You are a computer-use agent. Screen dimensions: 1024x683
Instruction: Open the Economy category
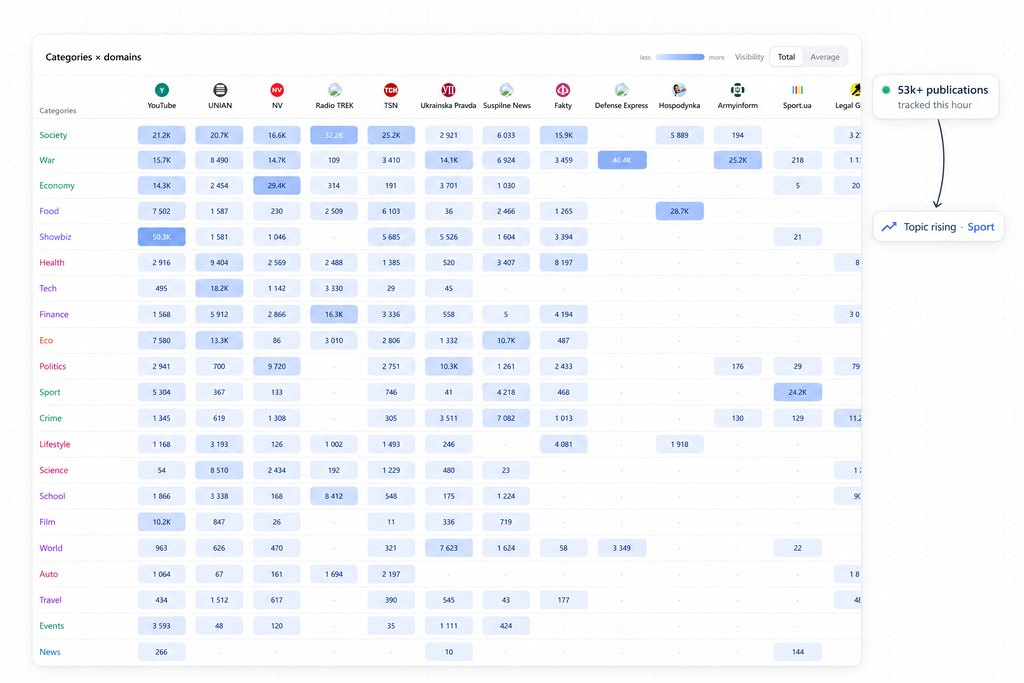pos(57,185)
